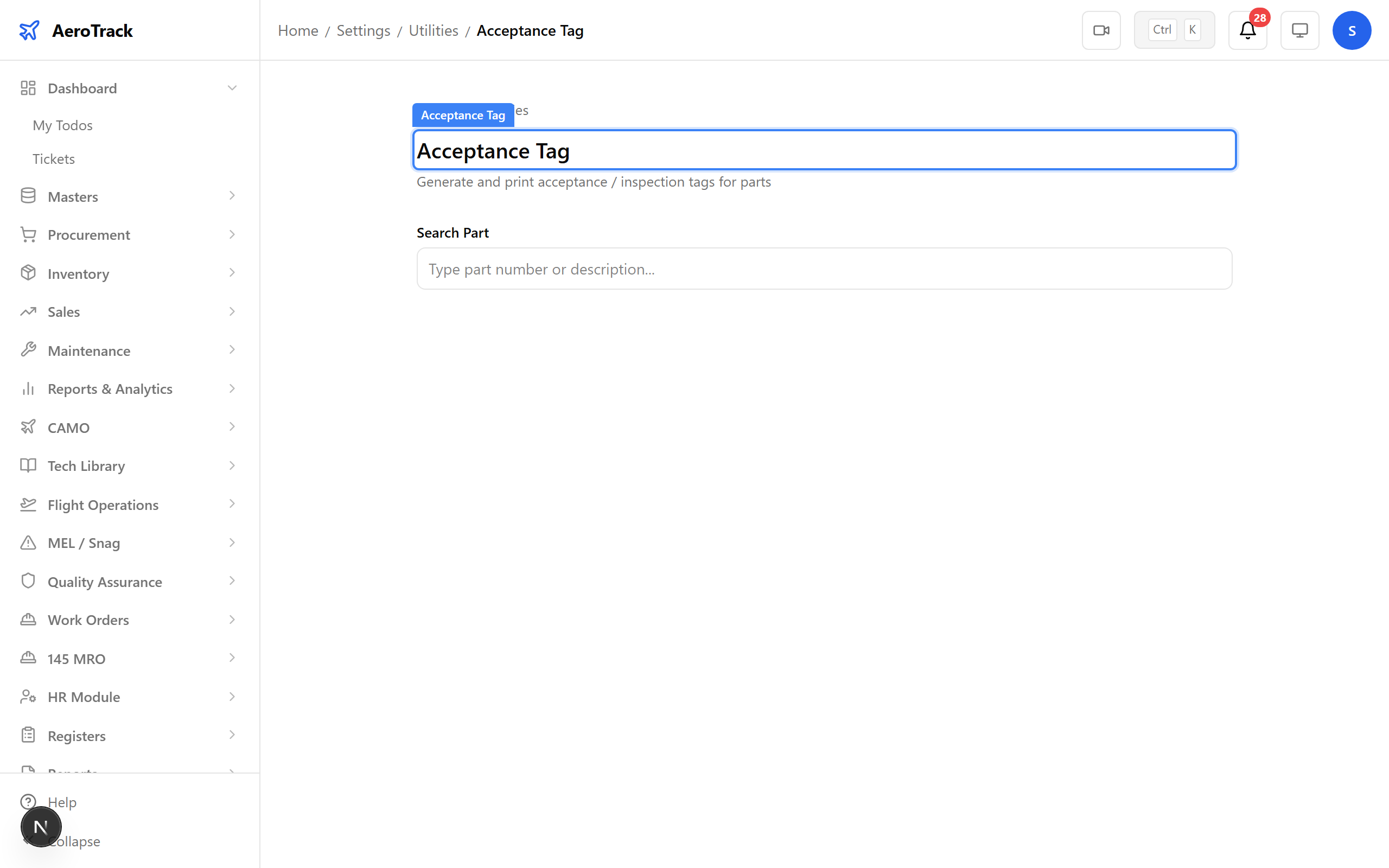Click the Quality Assurance shield icon

click(x=29, y=581)
